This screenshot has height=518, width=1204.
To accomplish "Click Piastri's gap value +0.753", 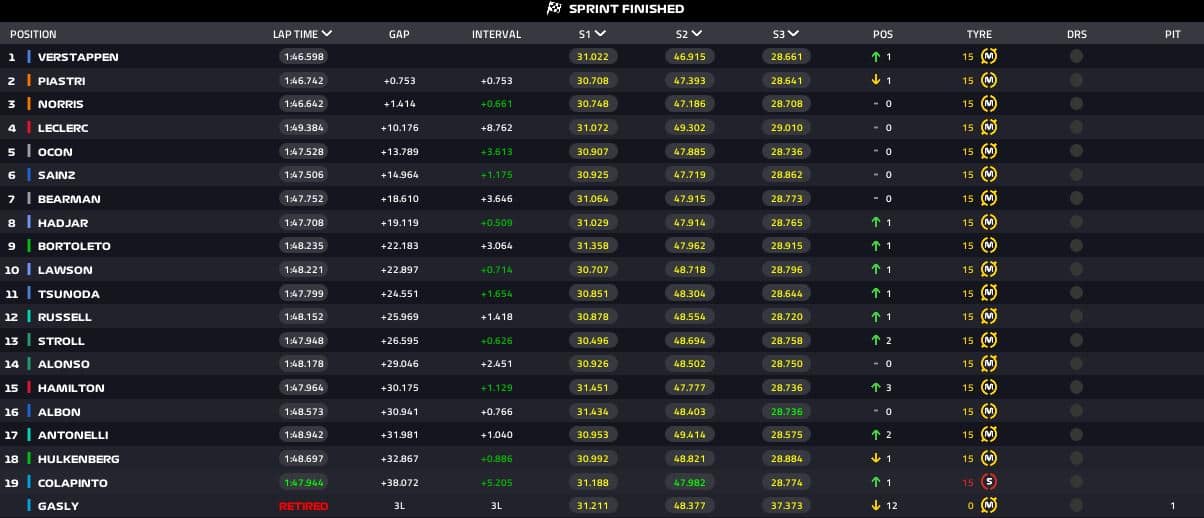I will pyautogui.click(x=399, y=81).
